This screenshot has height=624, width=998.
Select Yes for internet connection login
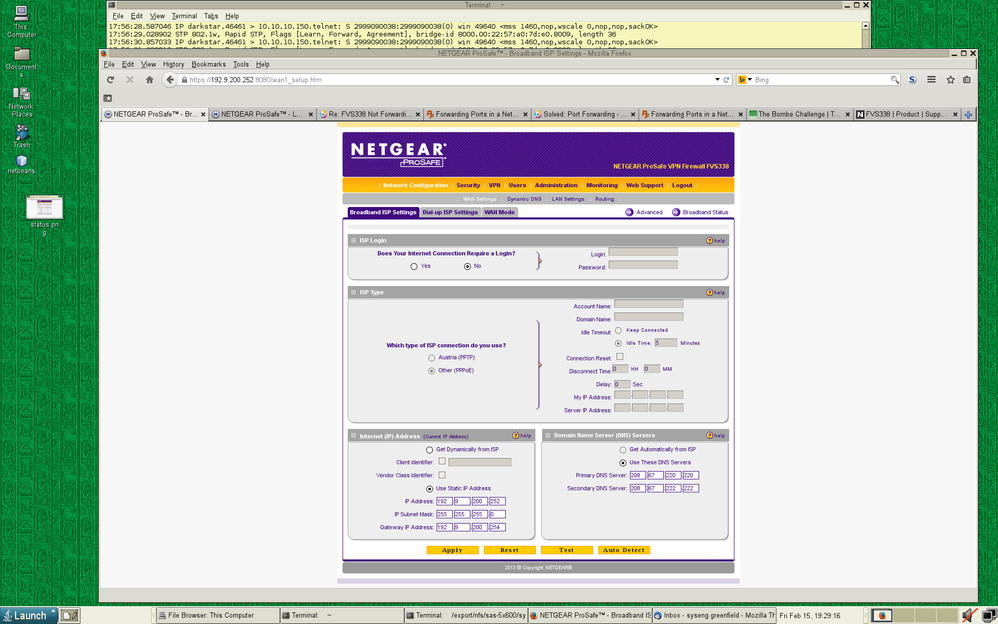tap(413, 266)
